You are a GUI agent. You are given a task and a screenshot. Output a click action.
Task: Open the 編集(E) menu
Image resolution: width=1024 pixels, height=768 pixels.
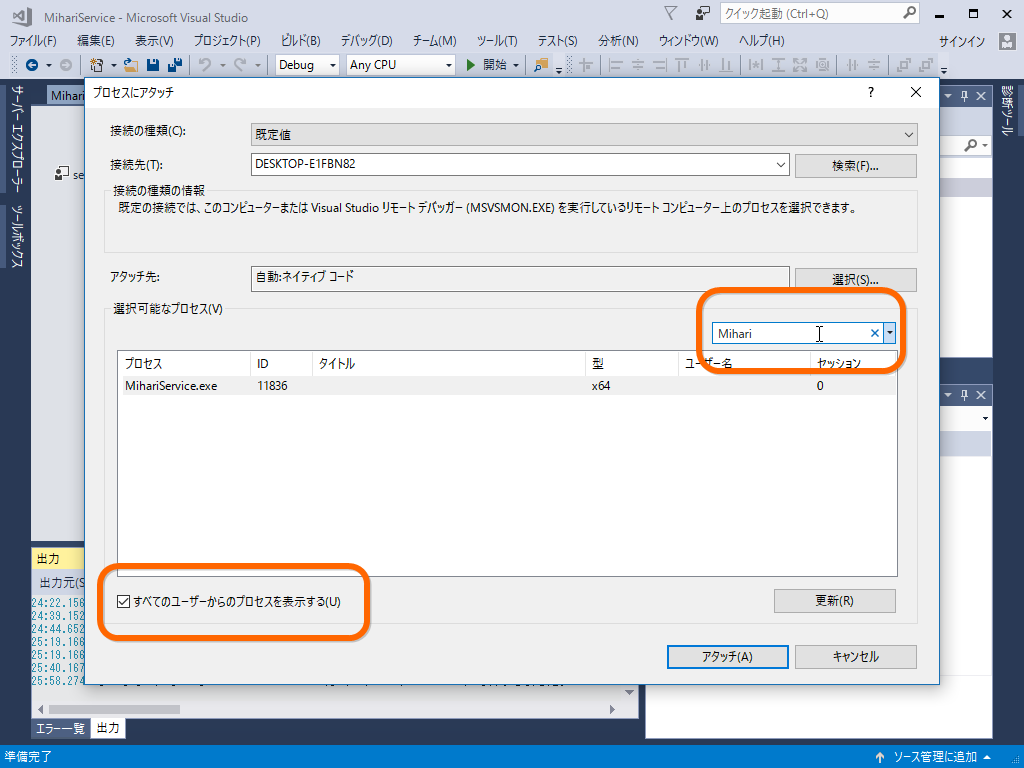tap(95, 40)
